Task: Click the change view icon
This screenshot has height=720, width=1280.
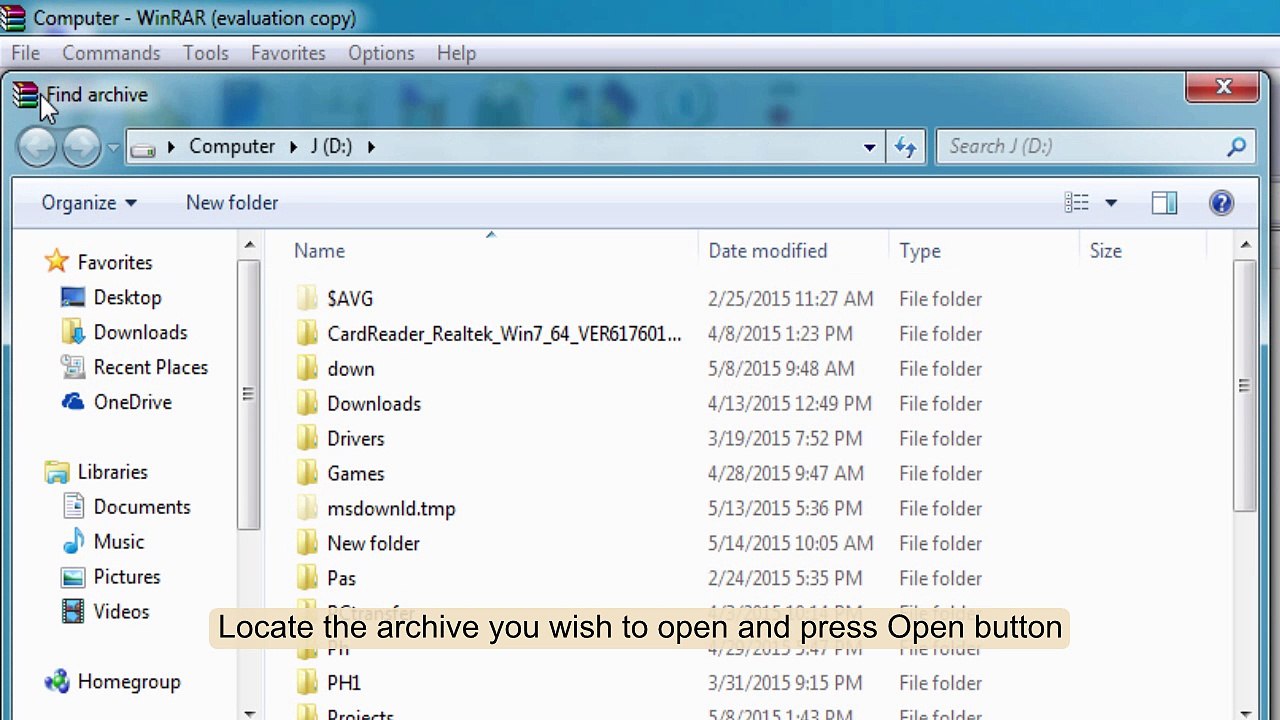Action: click(1077, 203)
